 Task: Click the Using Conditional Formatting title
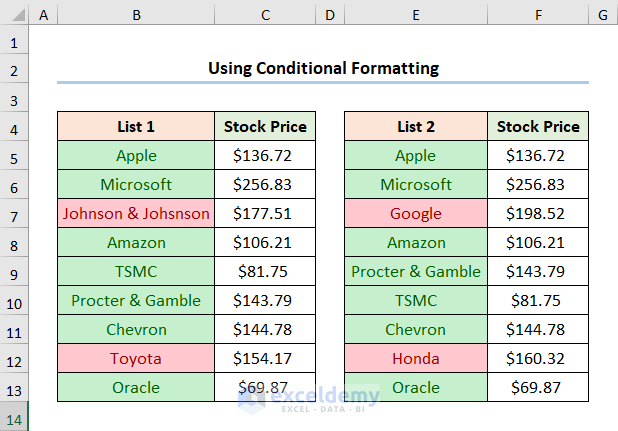coord(323,69)
